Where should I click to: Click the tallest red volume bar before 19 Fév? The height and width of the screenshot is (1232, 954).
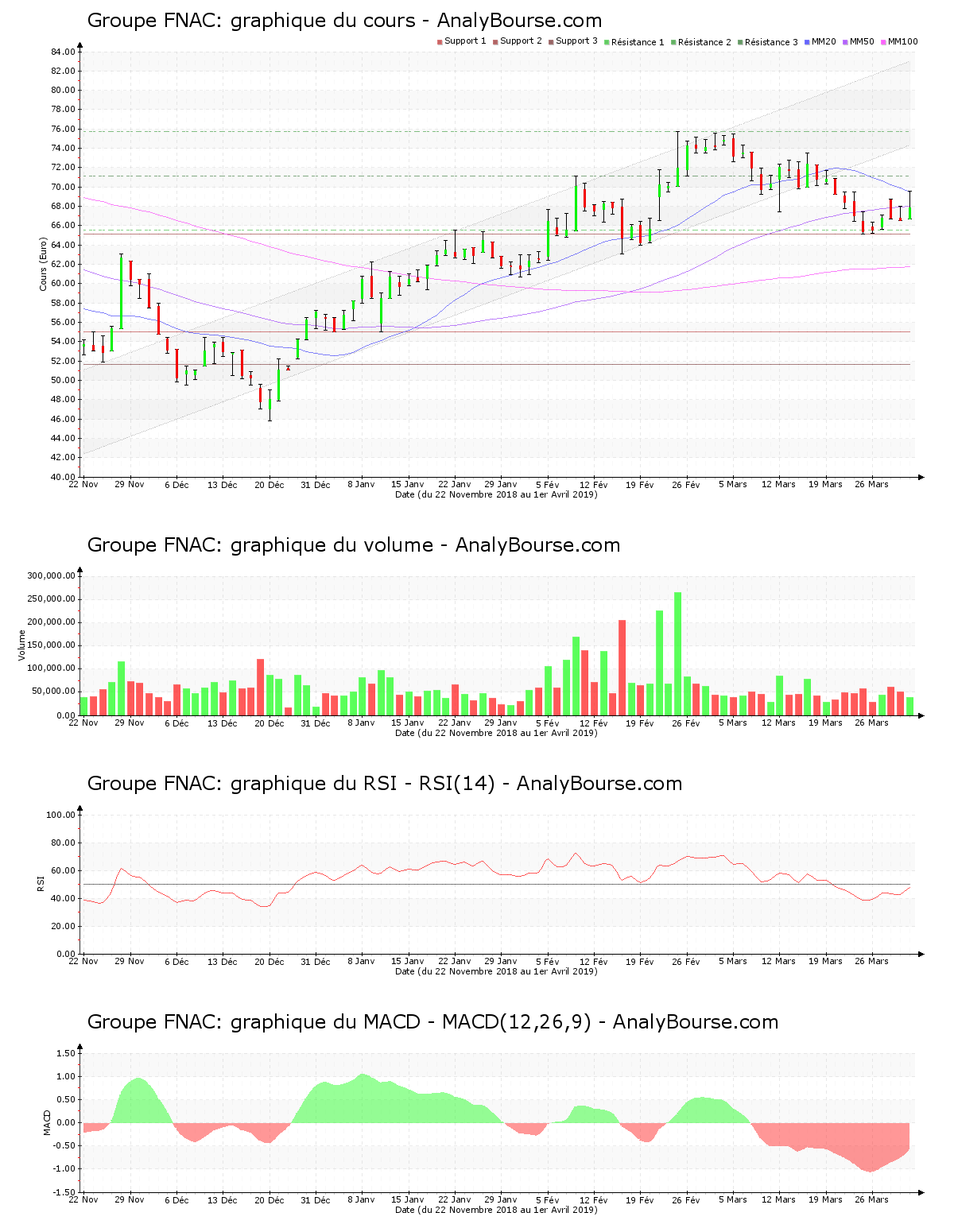[x=622, y=668]
